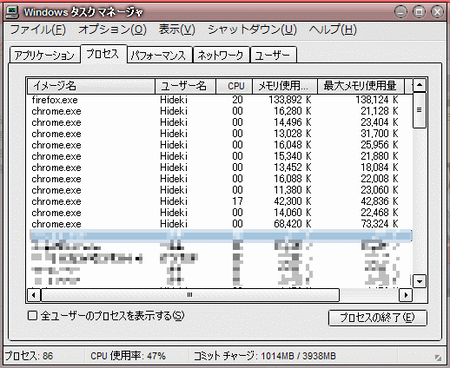450x368 pixels.
Task: Select chrome.exe row using 16,280 K
Action: [x=220, y=111]
